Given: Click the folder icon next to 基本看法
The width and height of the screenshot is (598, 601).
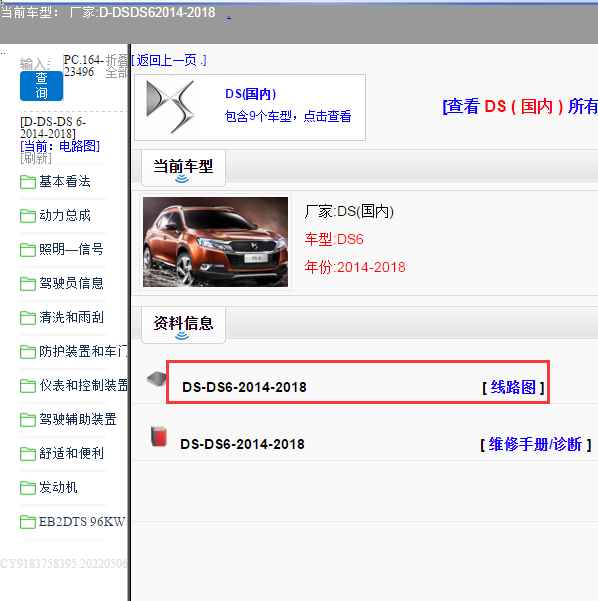Looking at the screenshot, I should [x=28, y=182].
